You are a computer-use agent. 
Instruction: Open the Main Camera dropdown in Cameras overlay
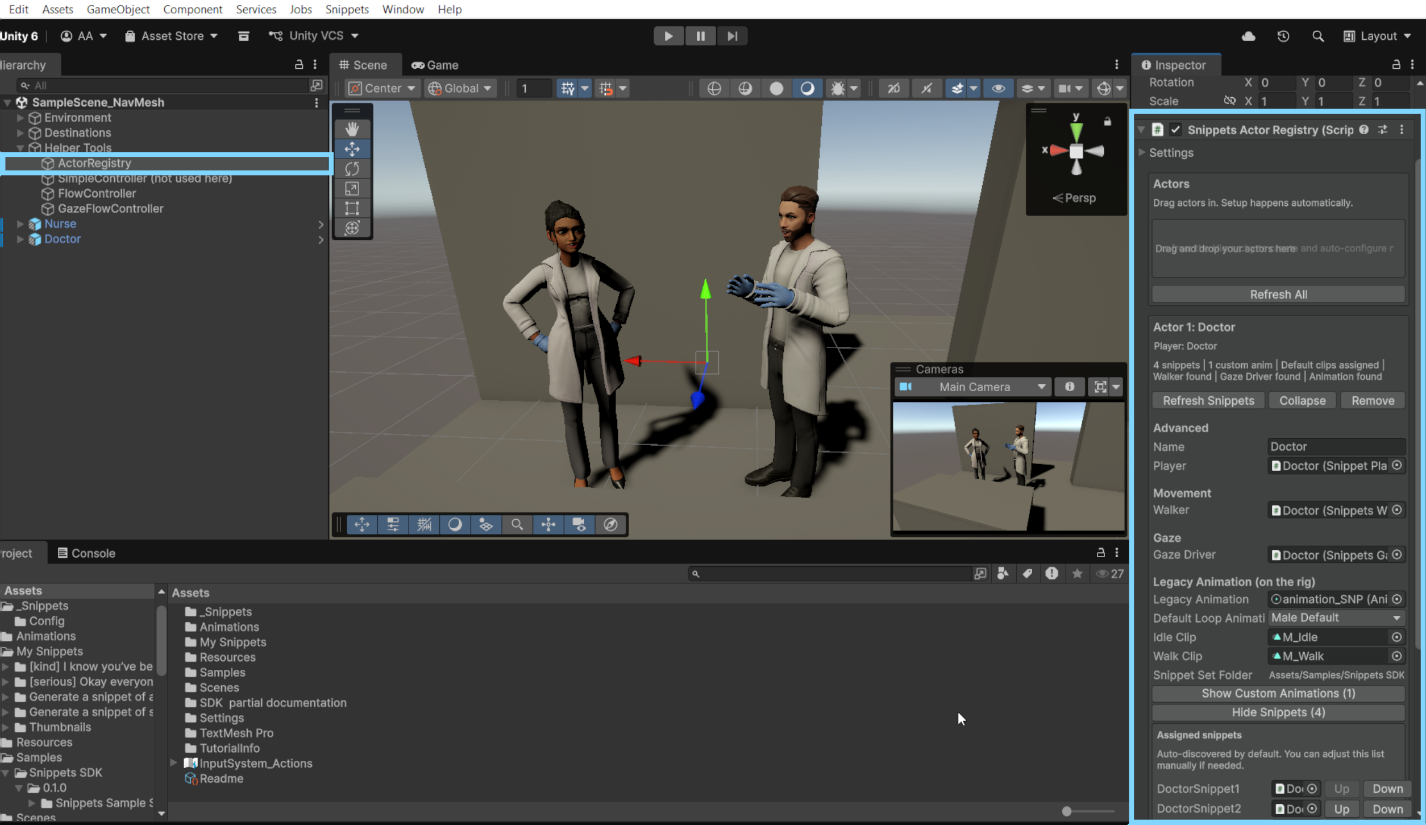point(973,387)
